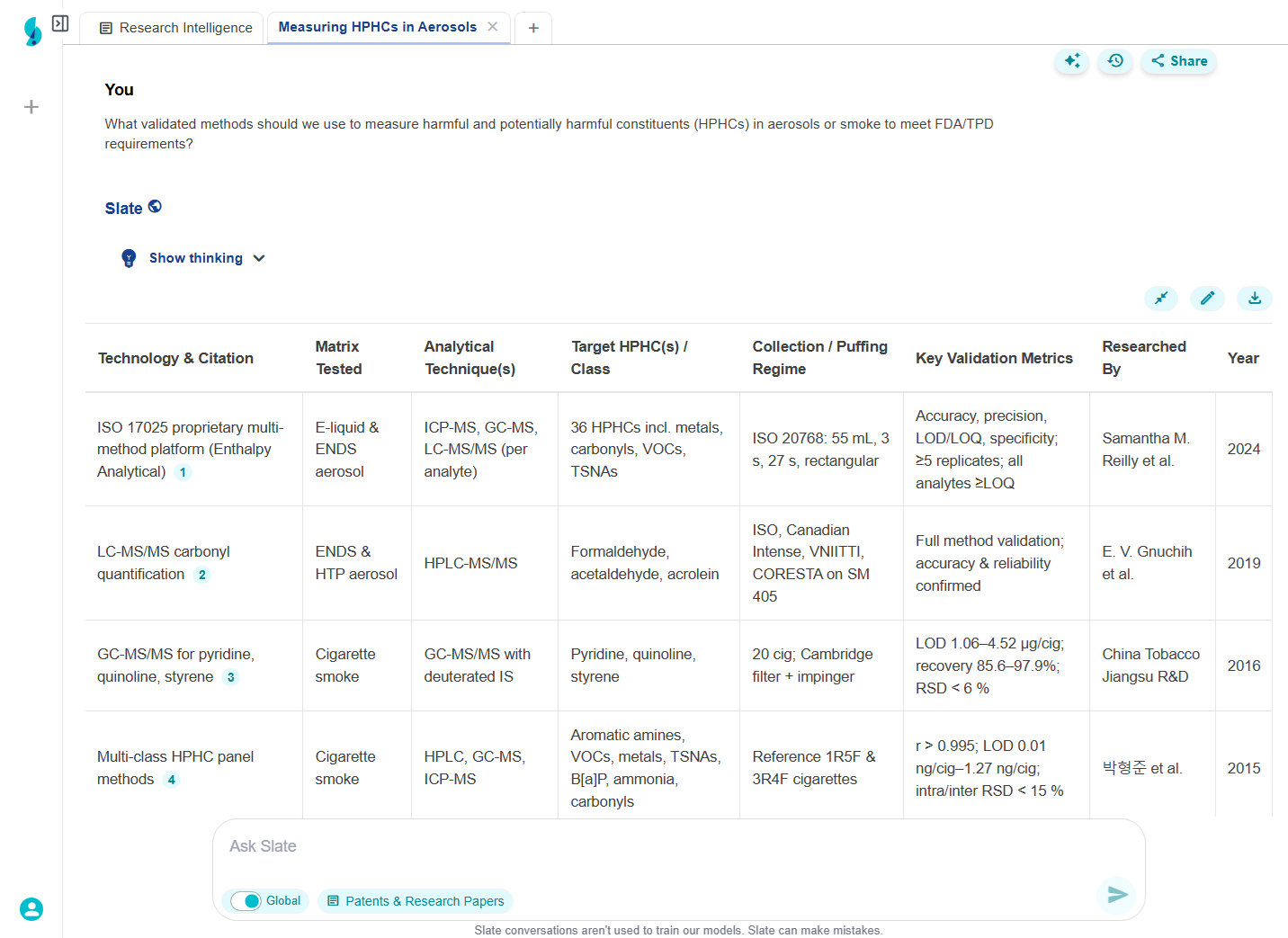This screenshot has width=1288, height=938.
Task: Click the Share button
Action: 1179,61
